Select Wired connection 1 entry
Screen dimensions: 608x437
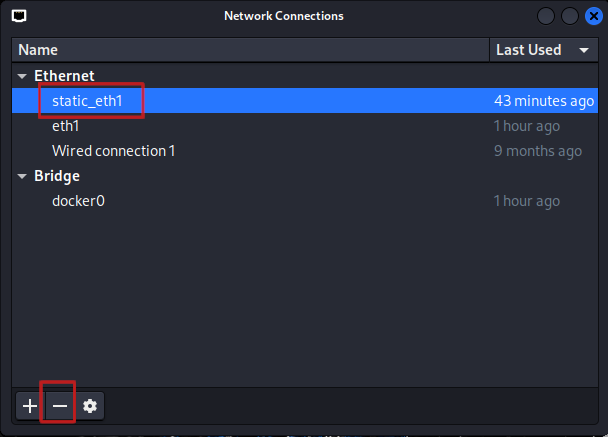click(113, 151)
